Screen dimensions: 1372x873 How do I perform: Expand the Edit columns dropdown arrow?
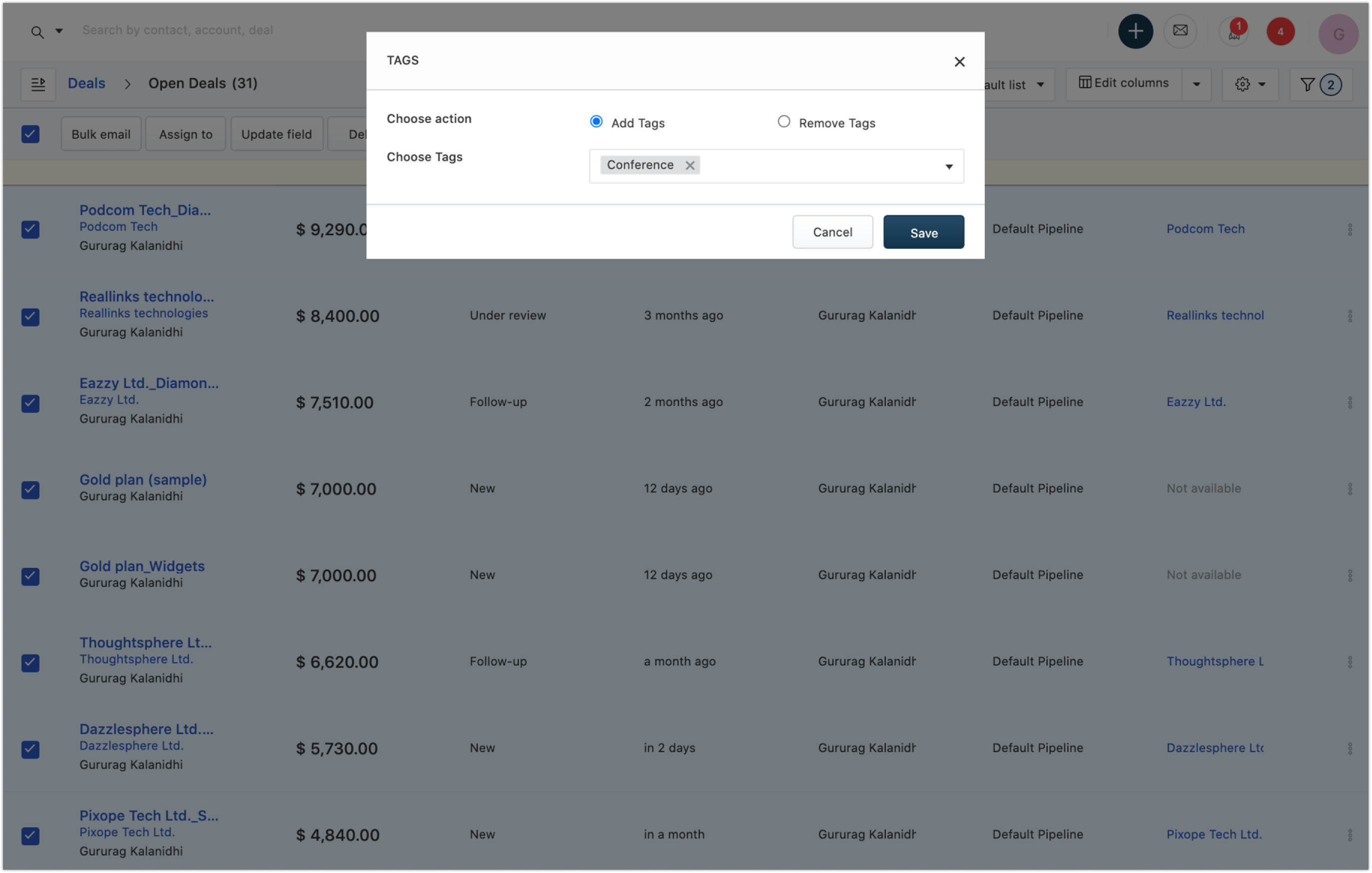pos(1197,85)
